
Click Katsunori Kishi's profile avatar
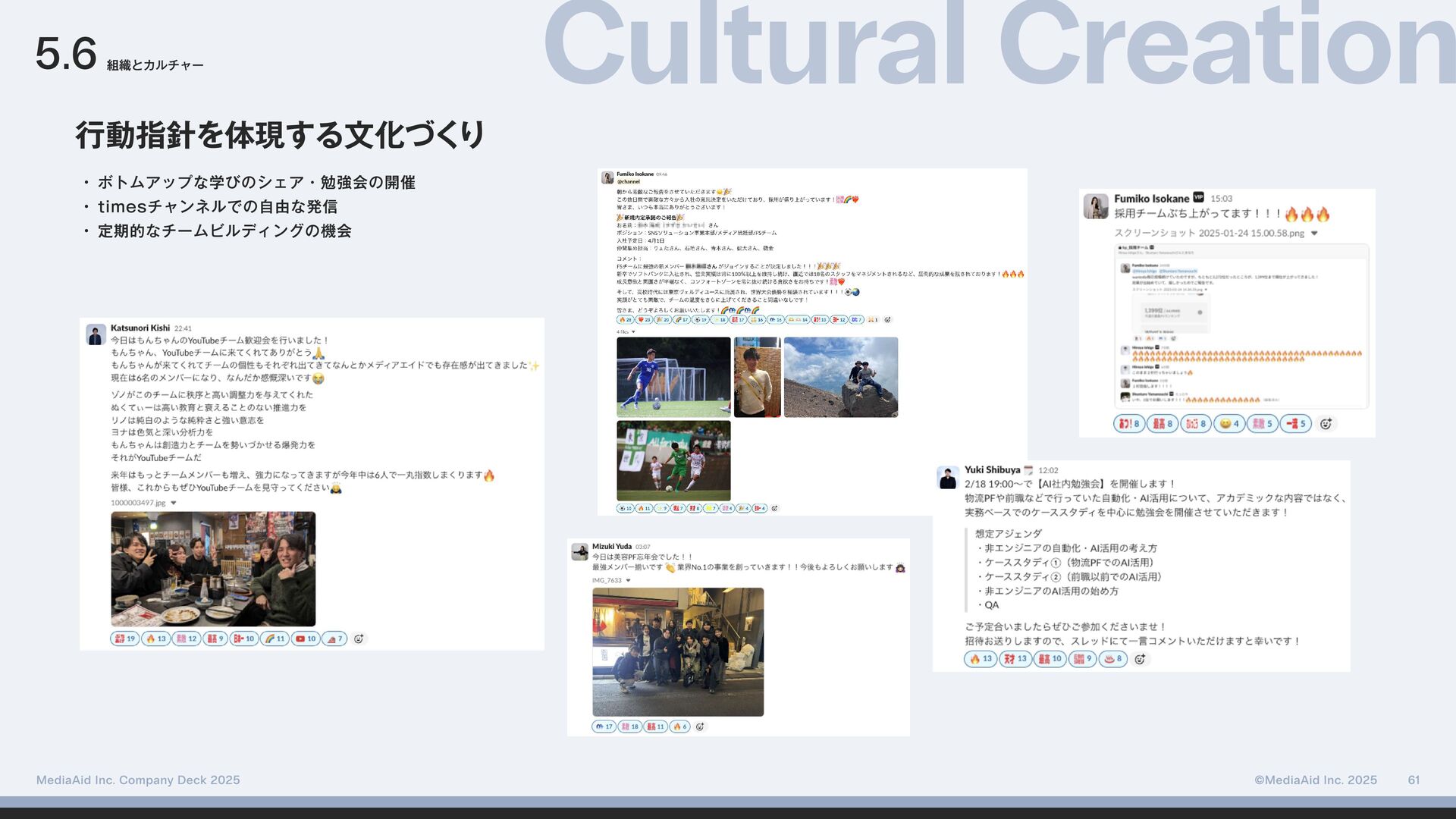point(96,334)
